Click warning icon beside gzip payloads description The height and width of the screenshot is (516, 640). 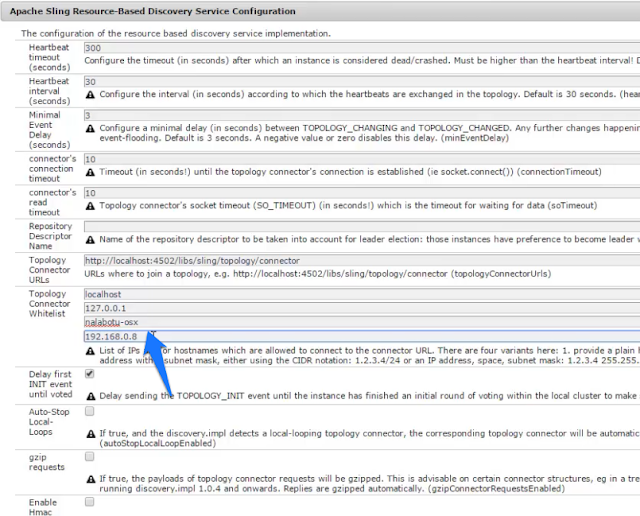click(91, 479)
